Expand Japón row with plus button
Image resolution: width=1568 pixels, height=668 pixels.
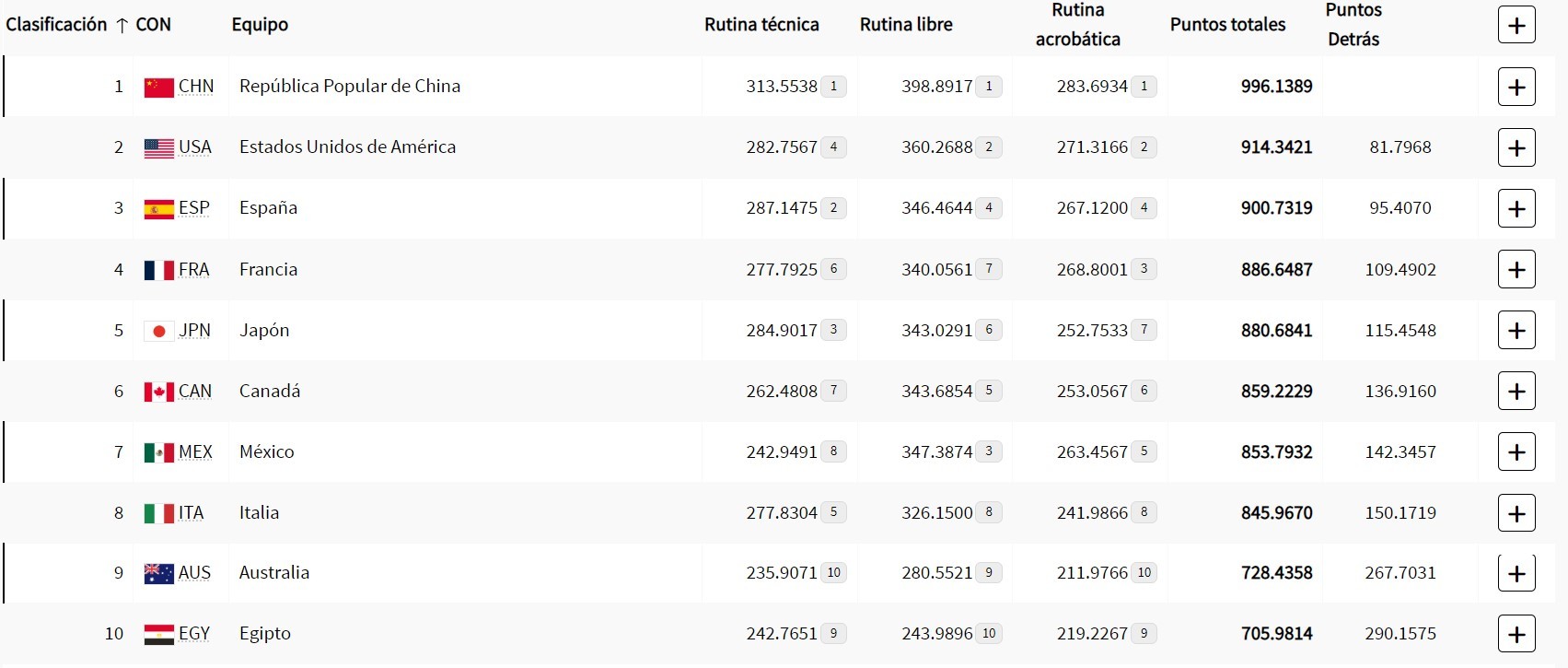(1516, 330)
